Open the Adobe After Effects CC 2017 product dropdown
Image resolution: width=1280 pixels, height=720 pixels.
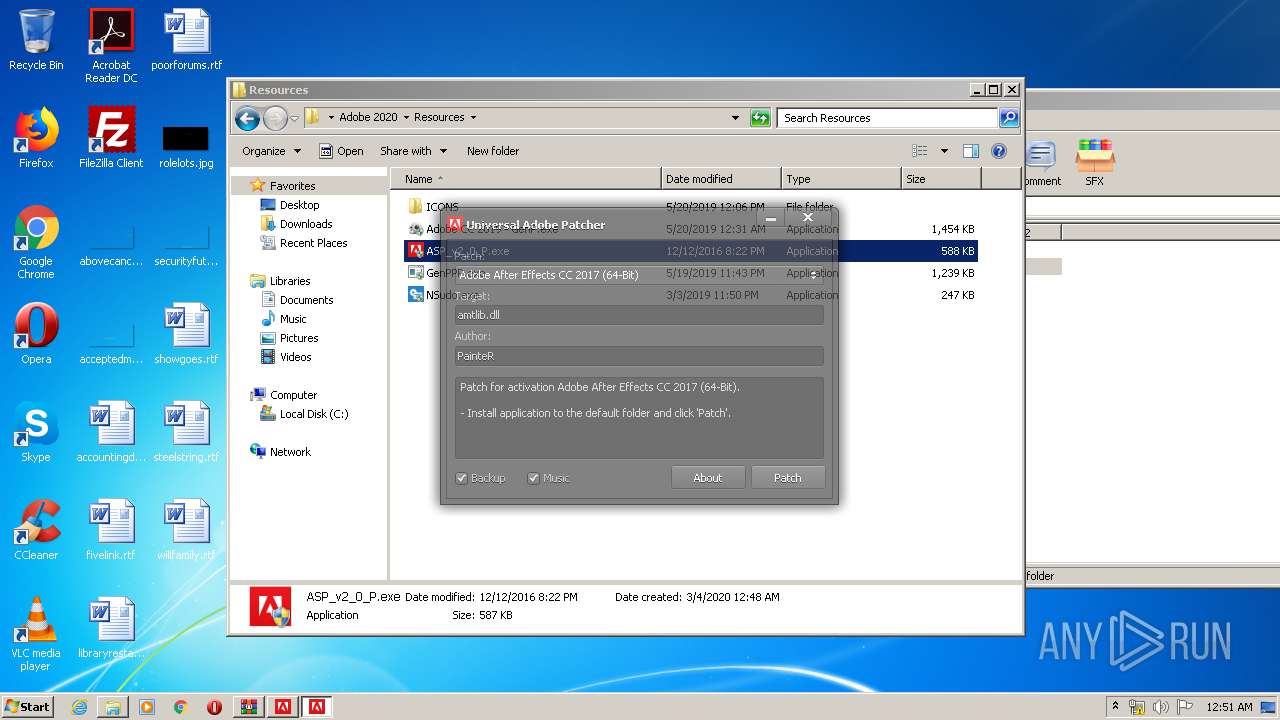[639, 275]
